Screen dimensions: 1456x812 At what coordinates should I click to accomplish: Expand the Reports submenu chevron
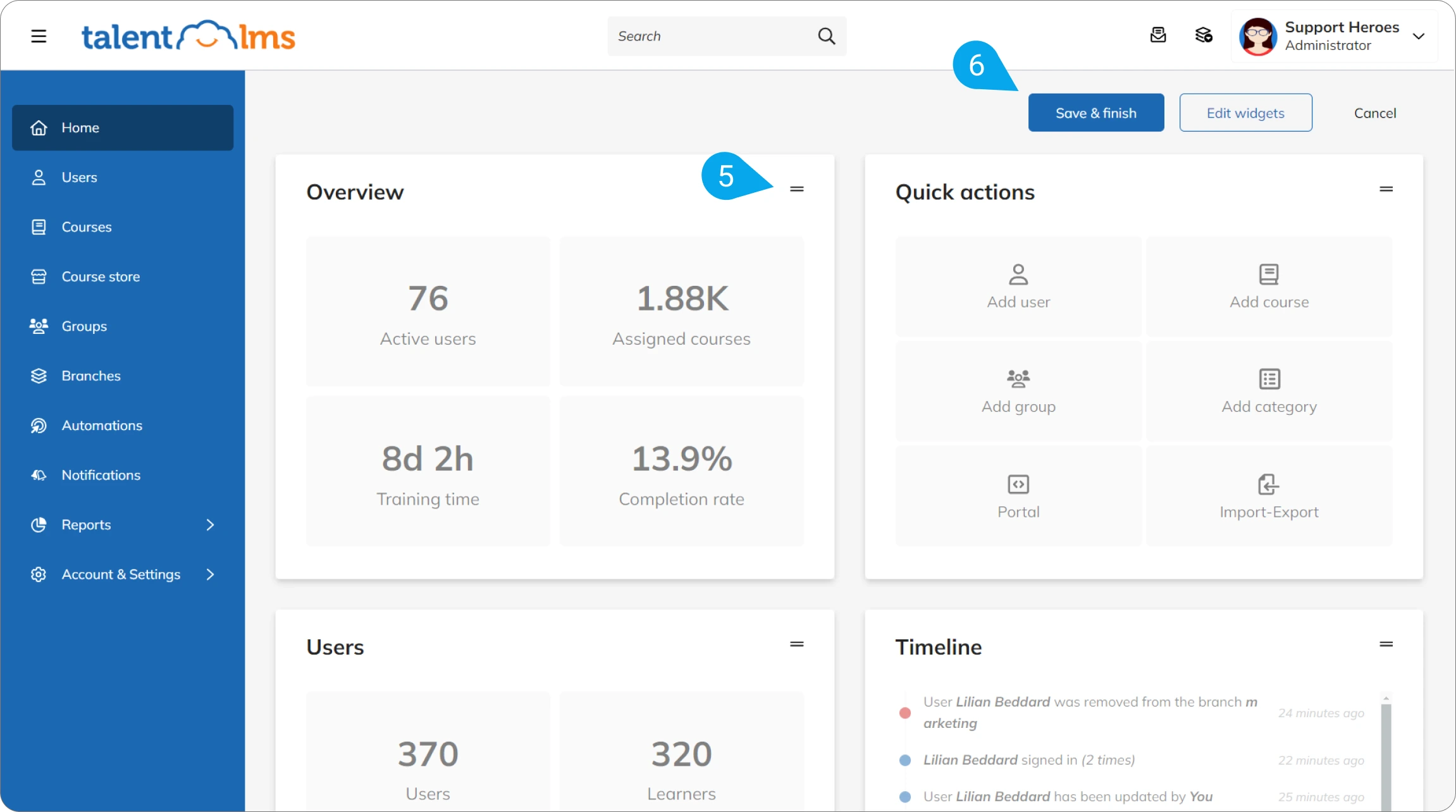210,525
